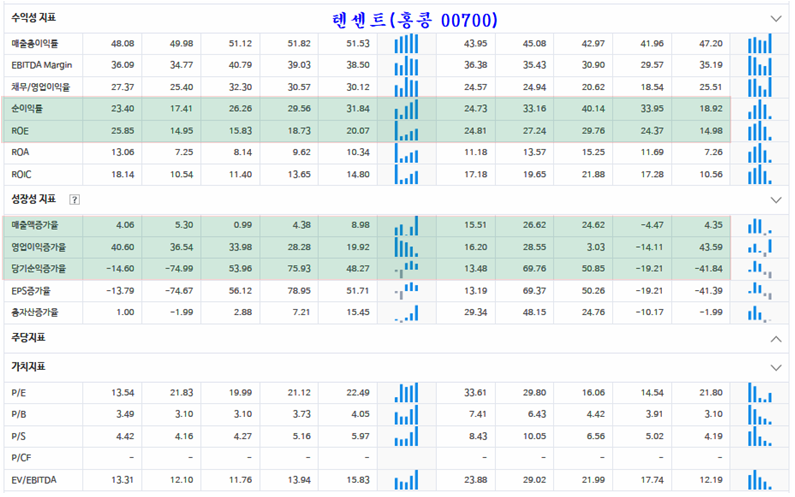The width and height of the screenshot is (795, 497).
Task: Click the 총자산증가율 row label
Action: 36,313
